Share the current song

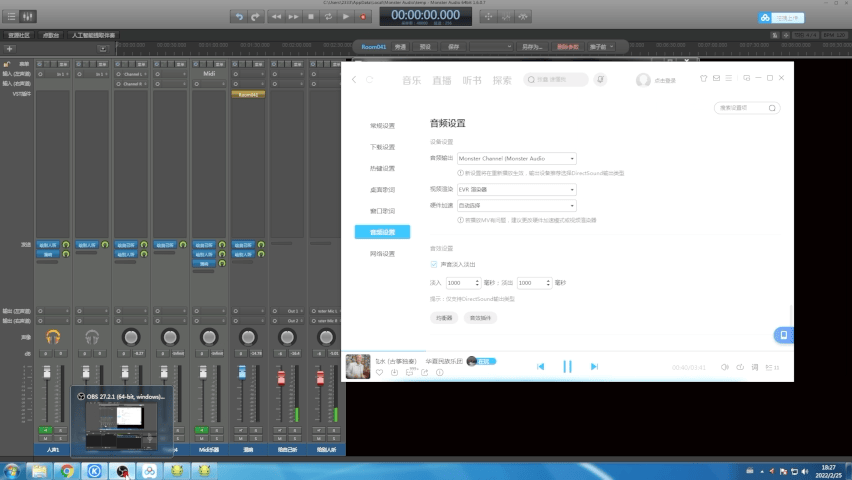[x=424, y=372]
